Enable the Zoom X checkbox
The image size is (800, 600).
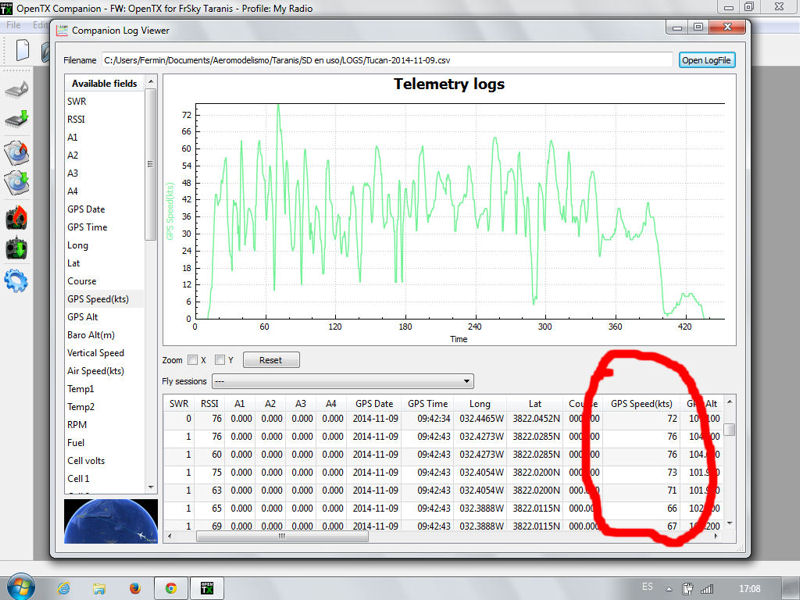click(193, 360)
